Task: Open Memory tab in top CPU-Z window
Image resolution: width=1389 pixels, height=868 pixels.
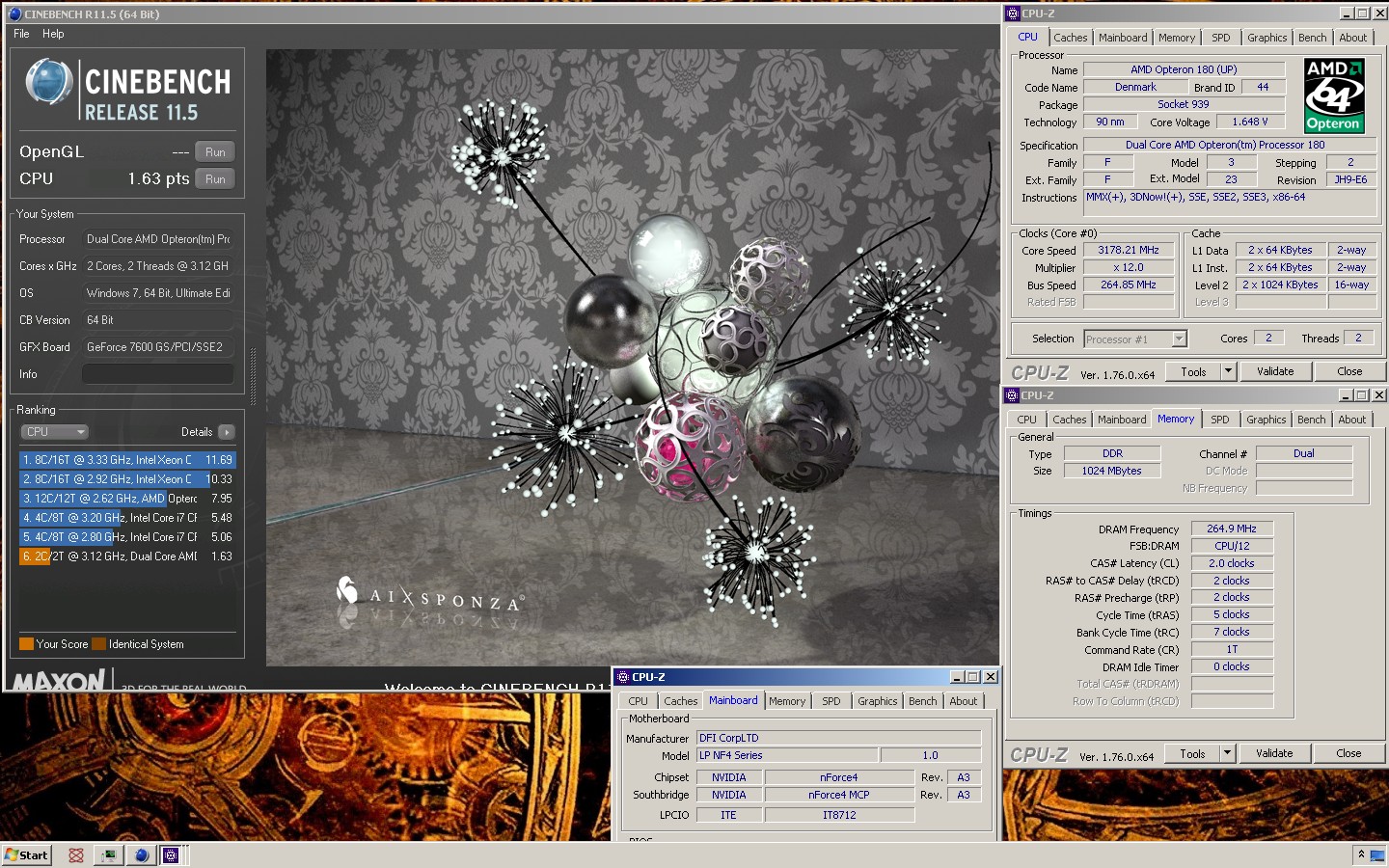Action: tap(1177, 38)
